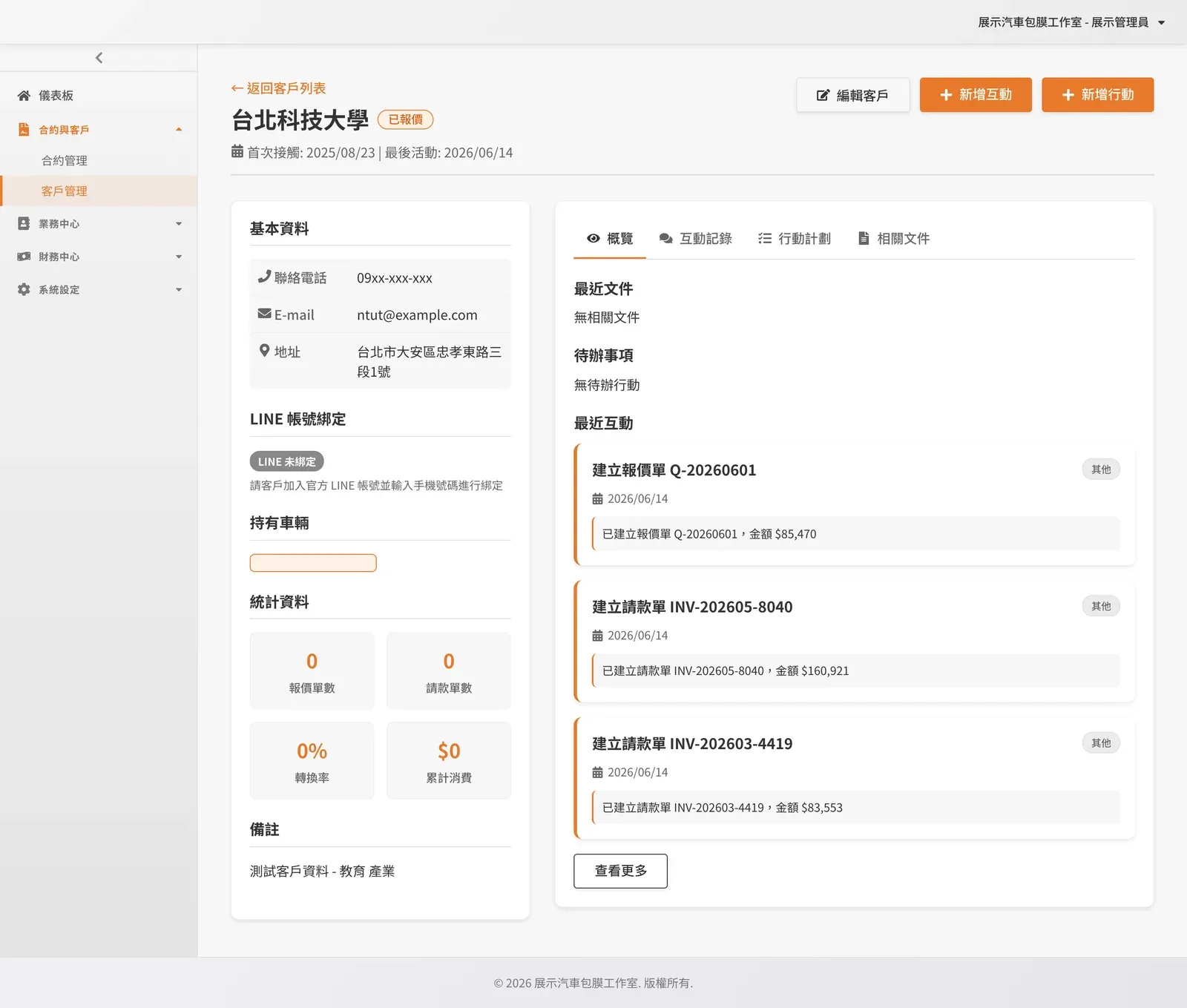Click the envelope icon beside E-mail

[264, 314]
